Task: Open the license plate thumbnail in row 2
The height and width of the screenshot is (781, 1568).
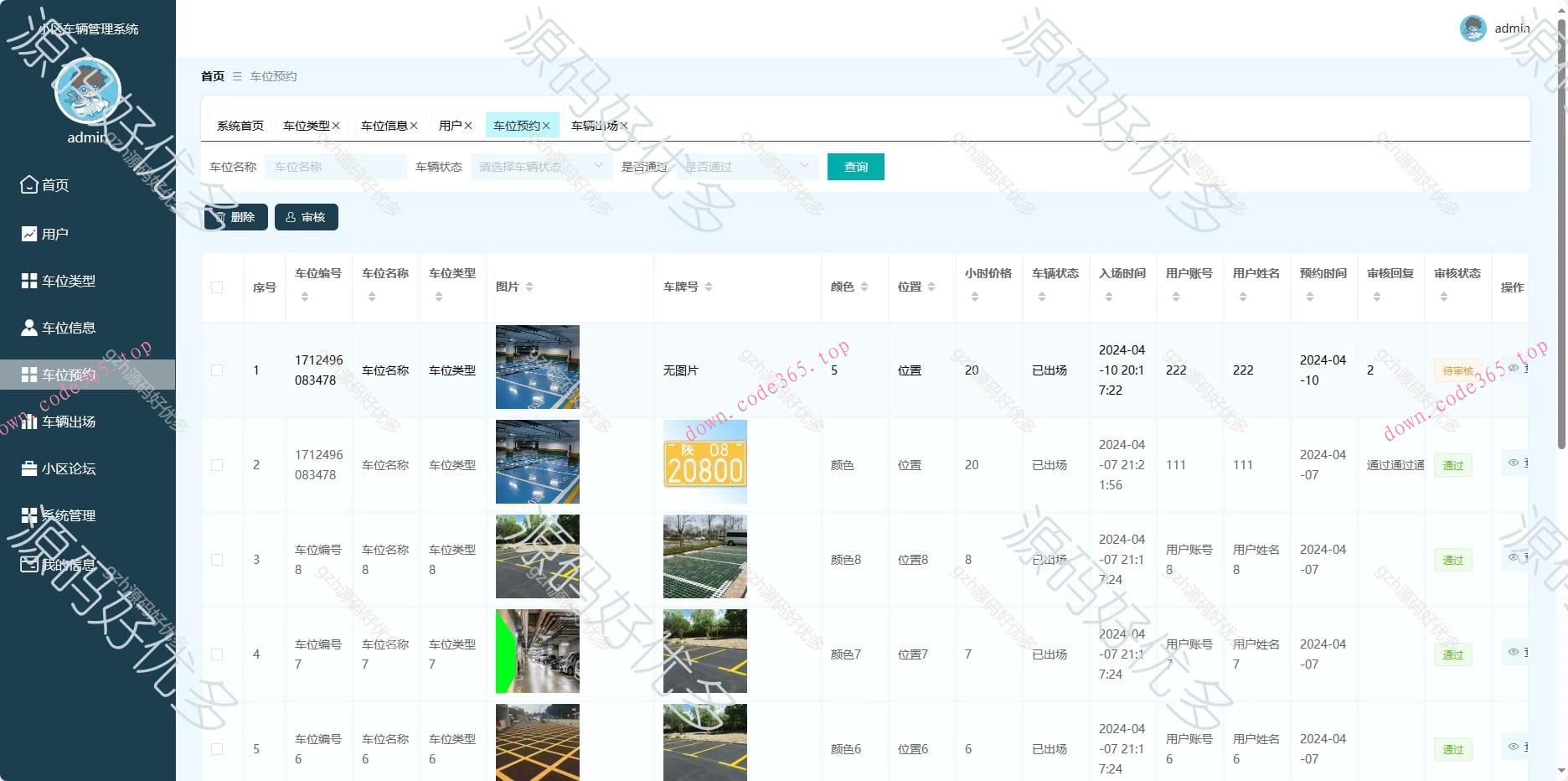Action: tap(704, 462)
